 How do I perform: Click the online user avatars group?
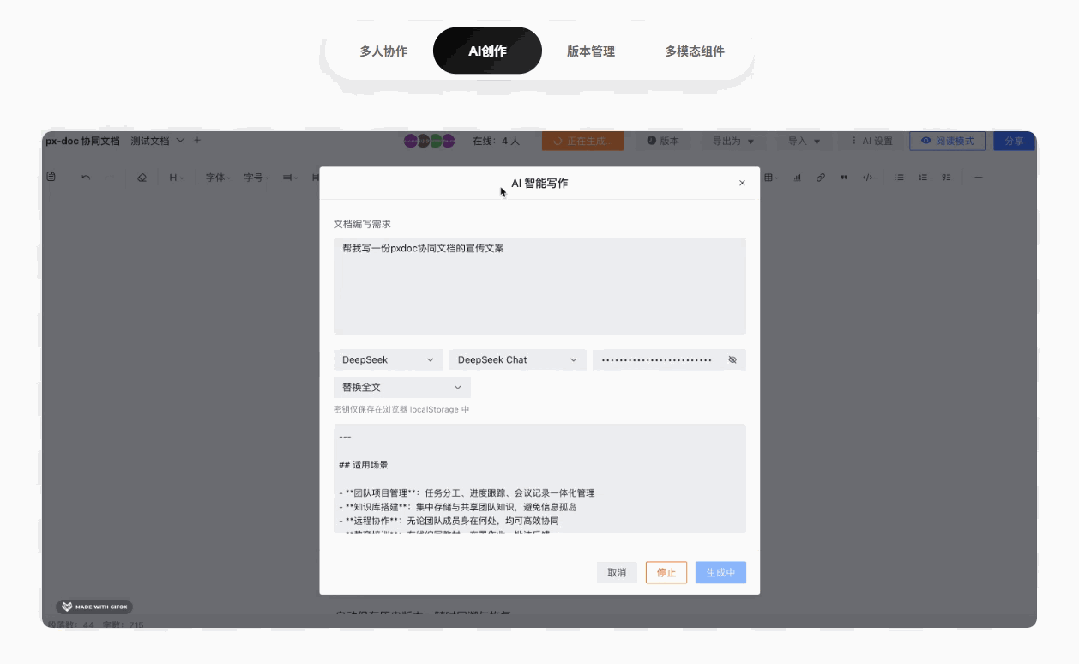[x=429, y=141]
